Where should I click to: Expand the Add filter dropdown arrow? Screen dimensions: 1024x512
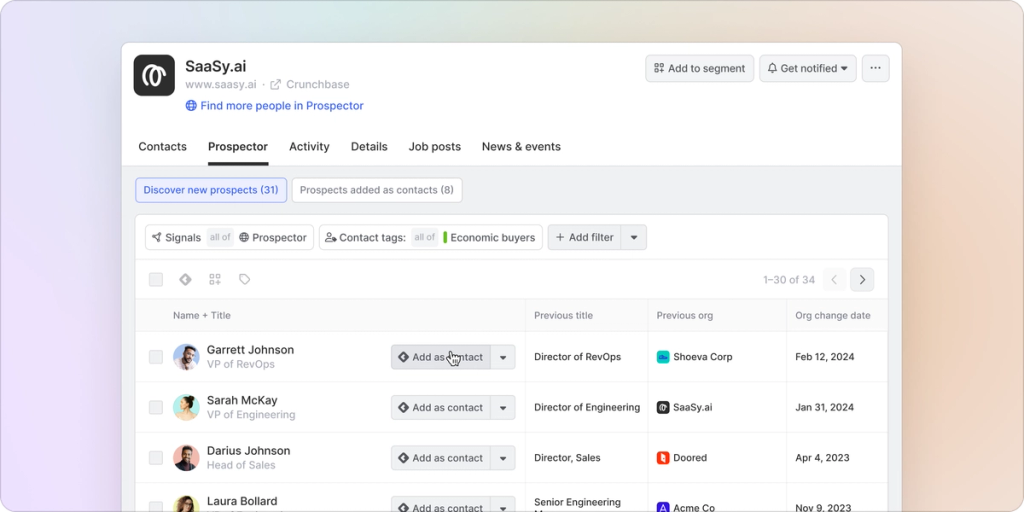(633, 238)
